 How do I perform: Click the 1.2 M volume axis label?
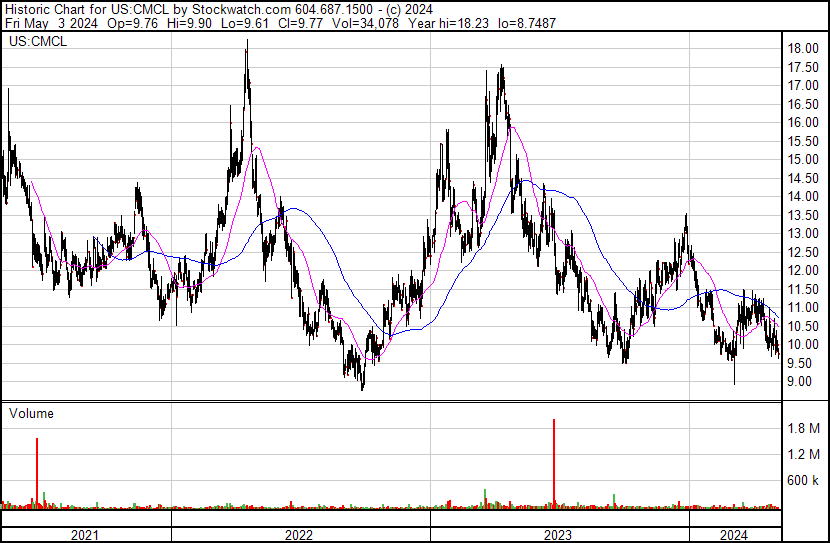click(x=804, y=454)
